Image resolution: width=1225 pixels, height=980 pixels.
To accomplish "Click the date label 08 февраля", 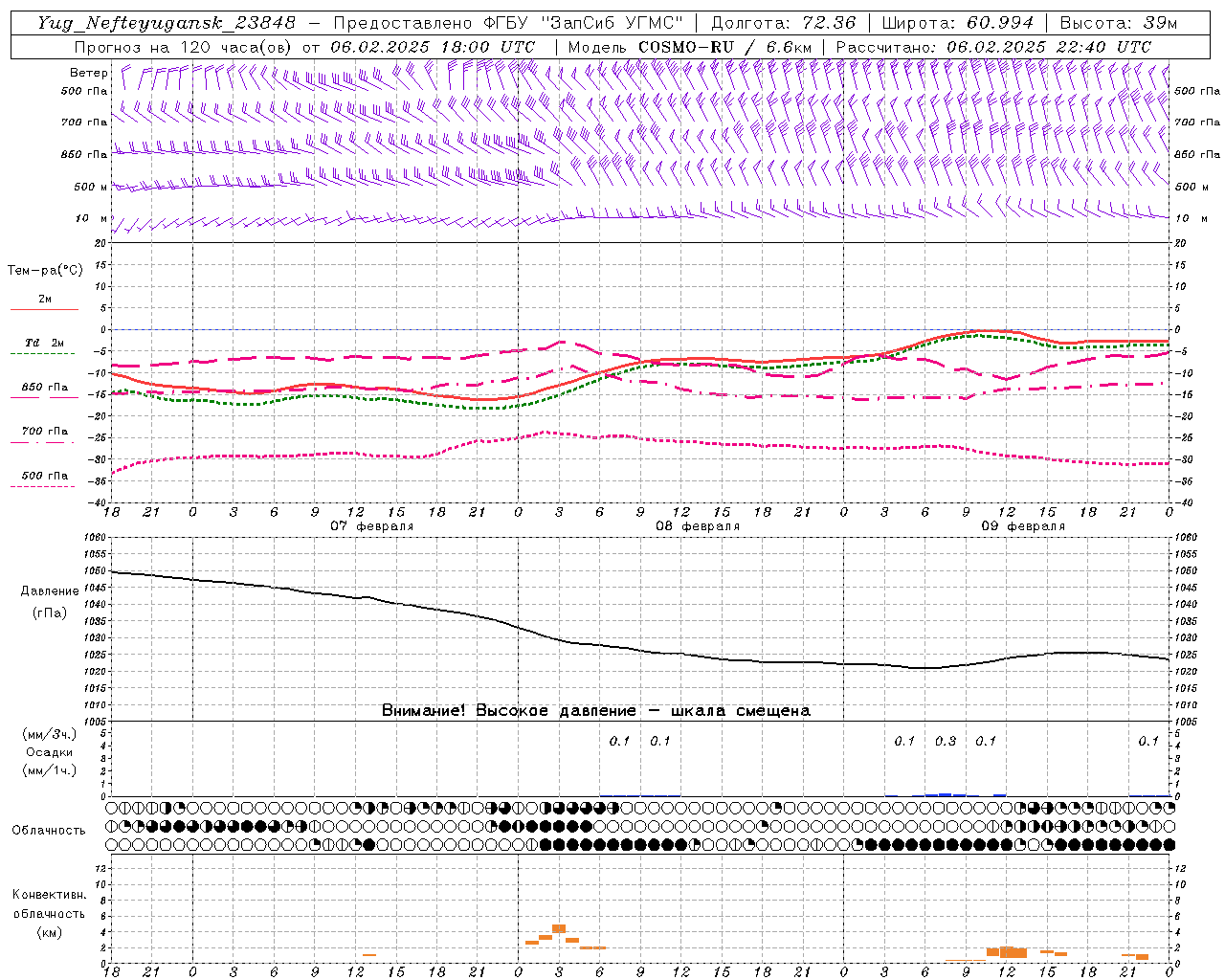I will 697,526.
